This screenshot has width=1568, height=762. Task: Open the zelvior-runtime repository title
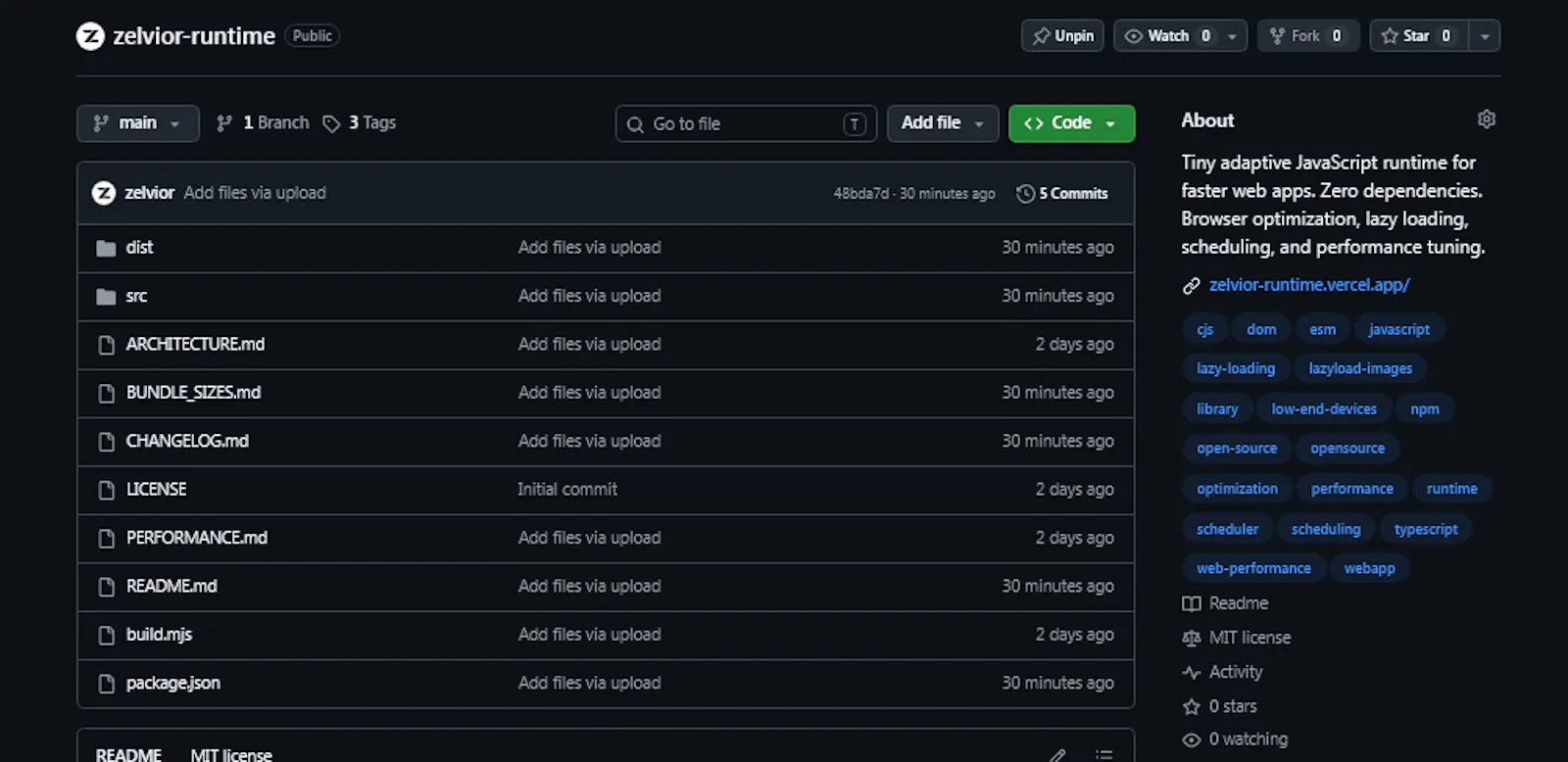point(194,36)
